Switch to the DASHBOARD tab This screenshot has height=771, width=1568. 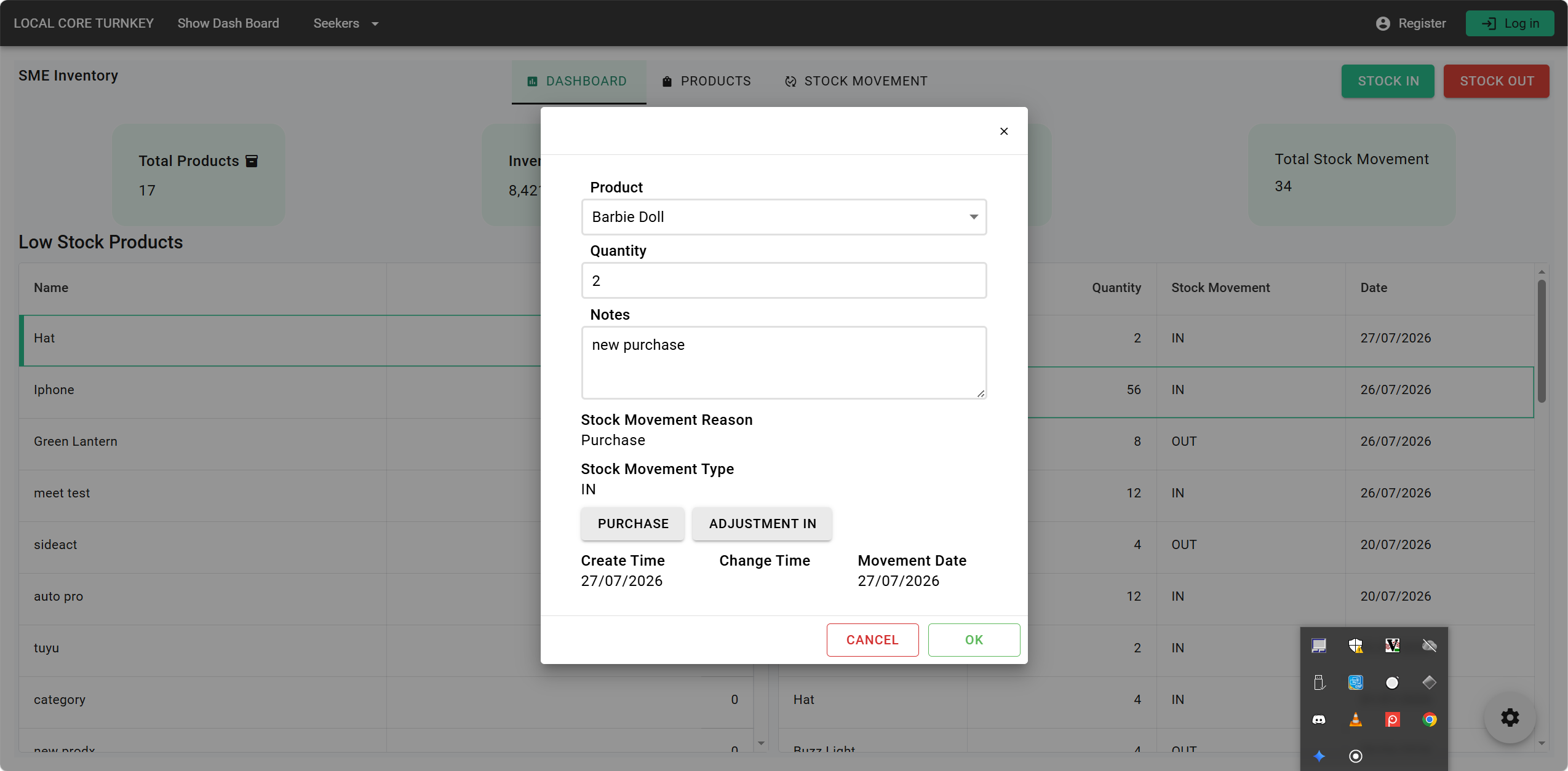578,81
